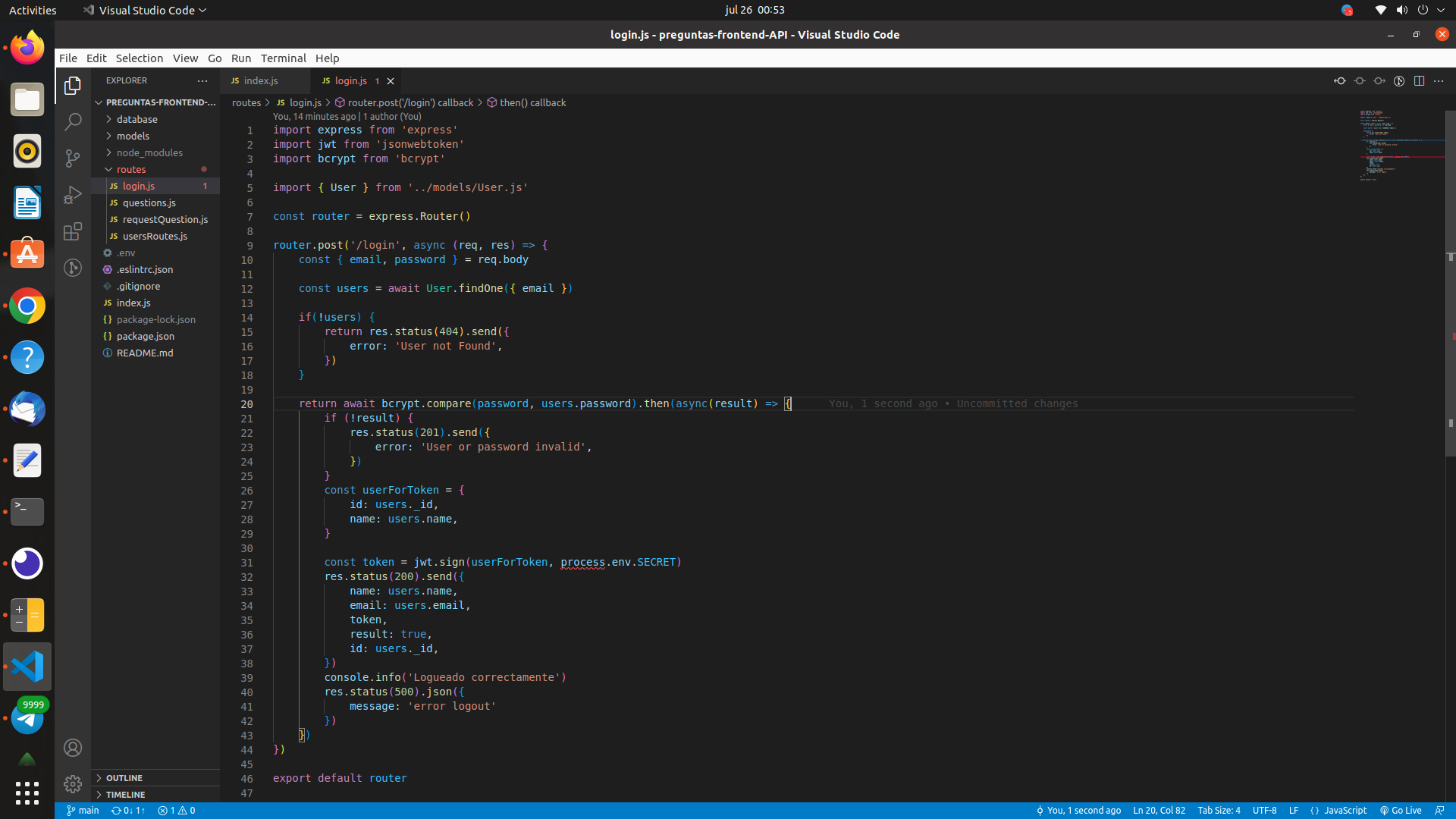The height and width of the screenshot is (819, 1456).
Task: Open usersRoutes.js file
Action: tap(155, 236)
